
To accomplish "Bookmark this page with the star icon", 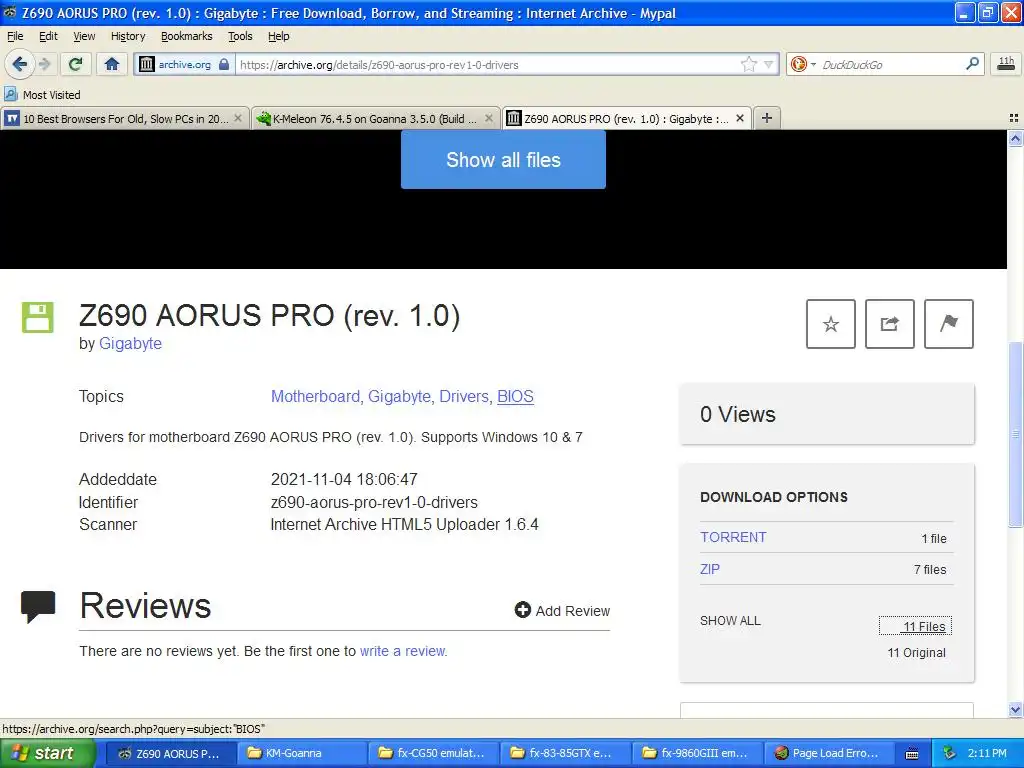I will coord(748,64).
